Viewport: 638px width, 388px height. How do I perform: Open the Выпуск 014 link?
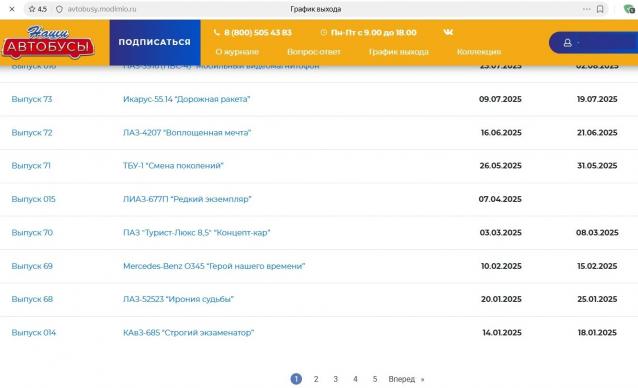point(34,333)
